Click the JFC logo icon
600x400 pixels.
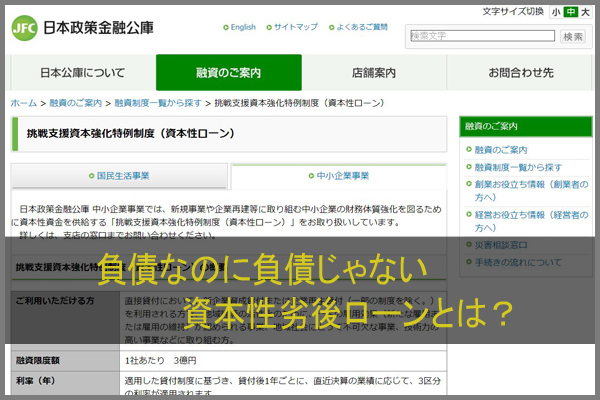tap(24, 28)
